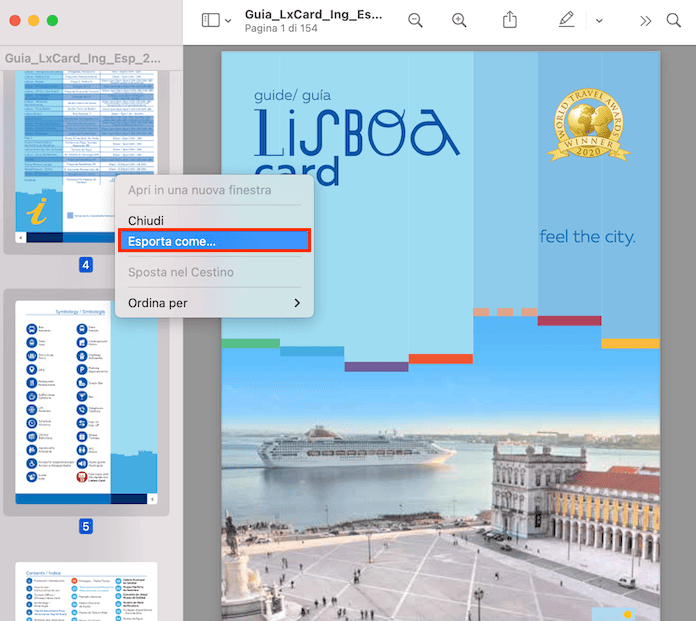Click the 'feel the city.' text on page
Viewport: 696px width, 621px height.
tap(587, 237)
